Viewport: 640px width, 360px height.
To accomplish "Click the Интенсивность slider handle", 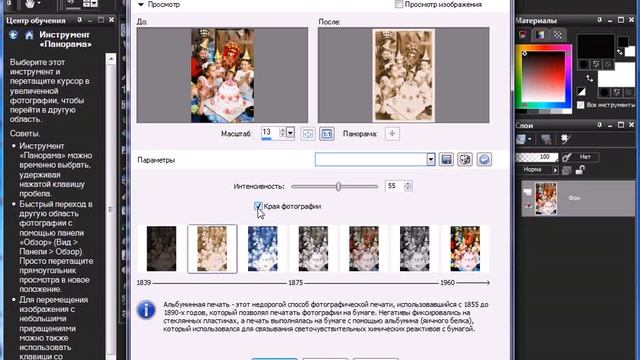I will 338,187.
